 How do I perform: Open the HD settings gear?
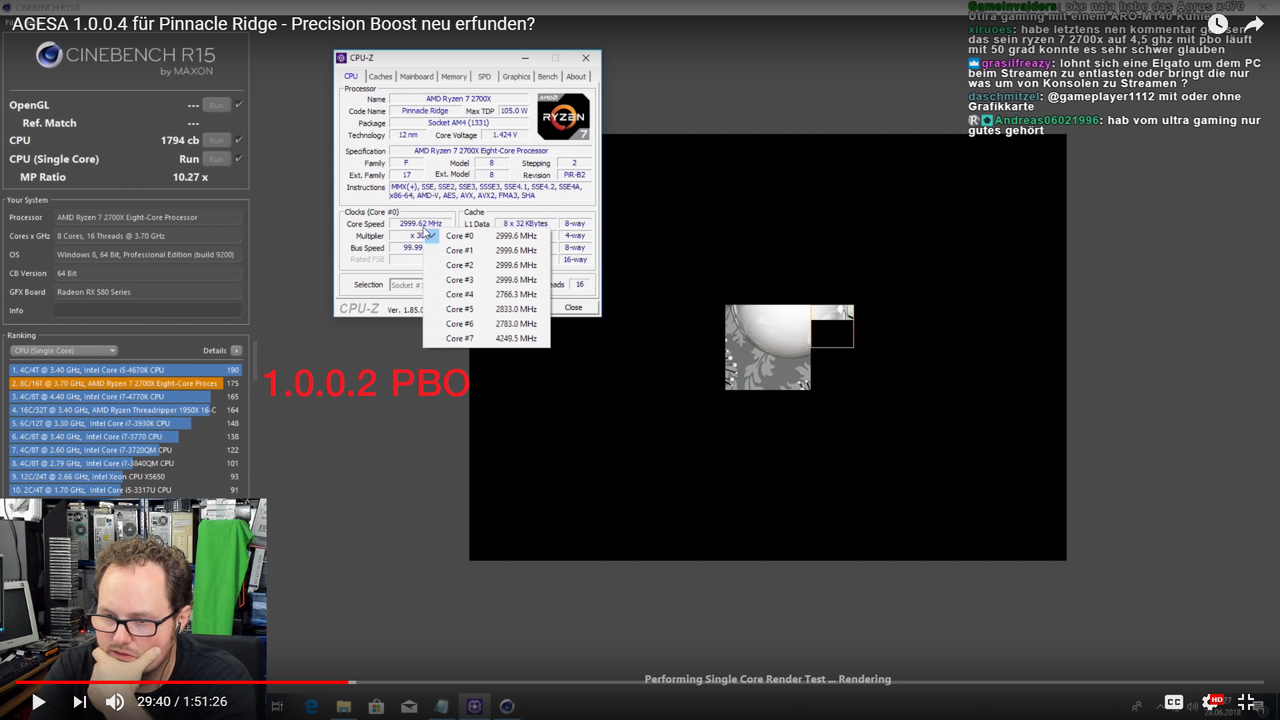(x=1212, y=702)
